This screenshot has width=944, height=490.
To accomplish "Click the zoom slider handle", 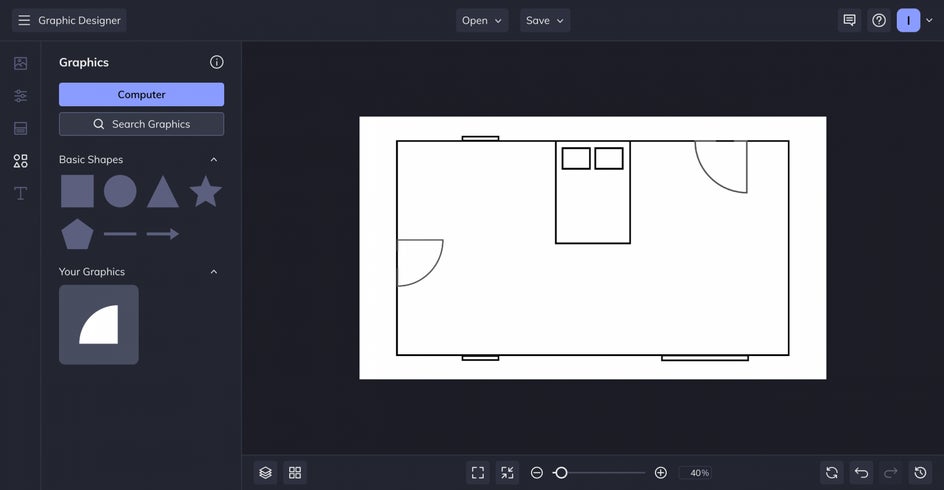I will point(560,473).
